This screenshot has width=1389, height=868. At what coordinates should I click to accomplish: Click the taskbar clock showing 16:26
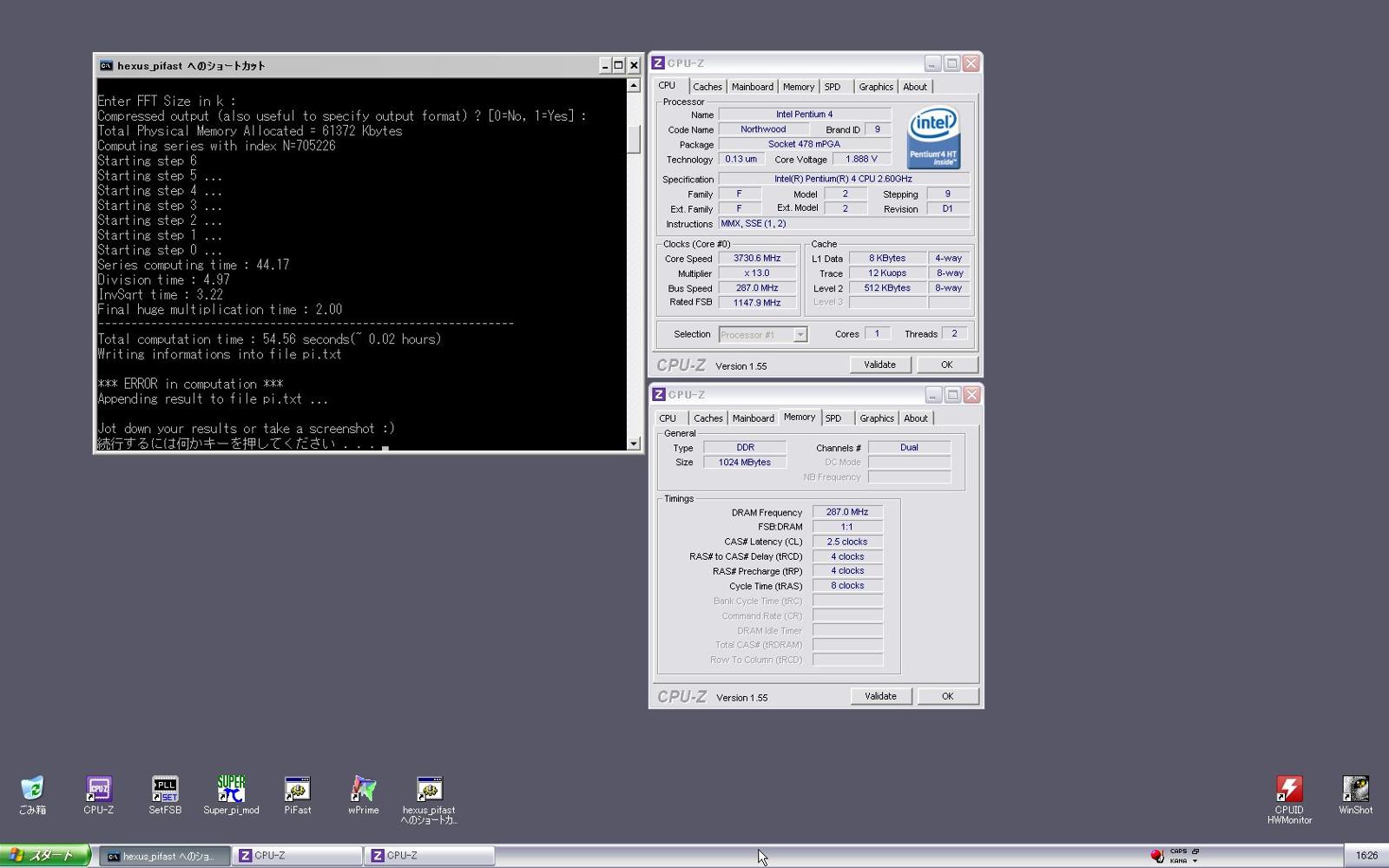[x=1366, y=856]
